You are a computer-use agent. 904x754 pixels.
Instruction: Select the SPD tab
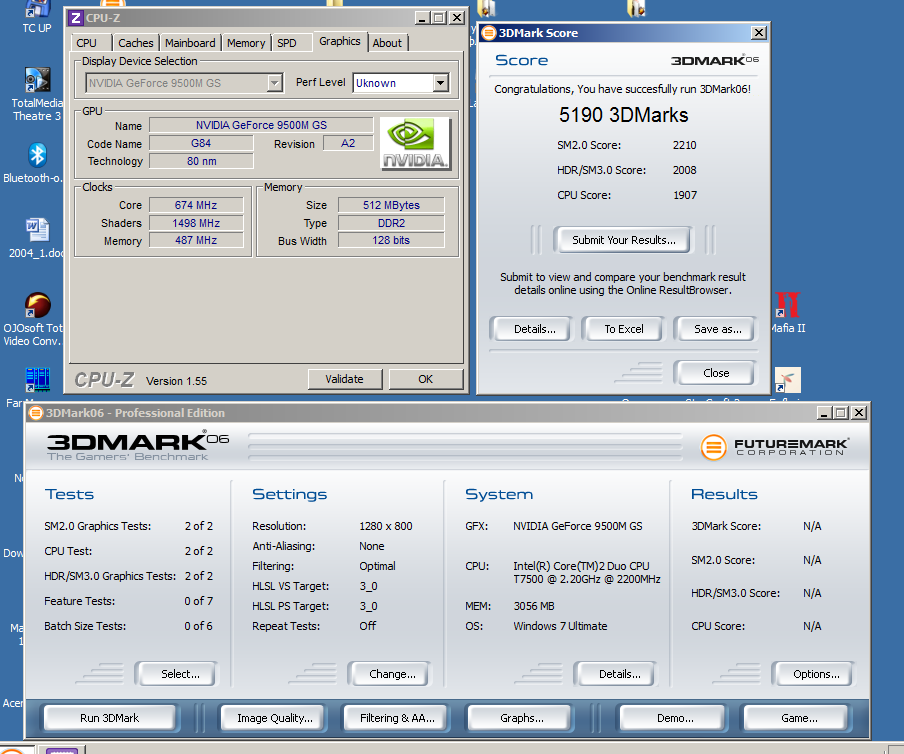[x=287, y=43]
